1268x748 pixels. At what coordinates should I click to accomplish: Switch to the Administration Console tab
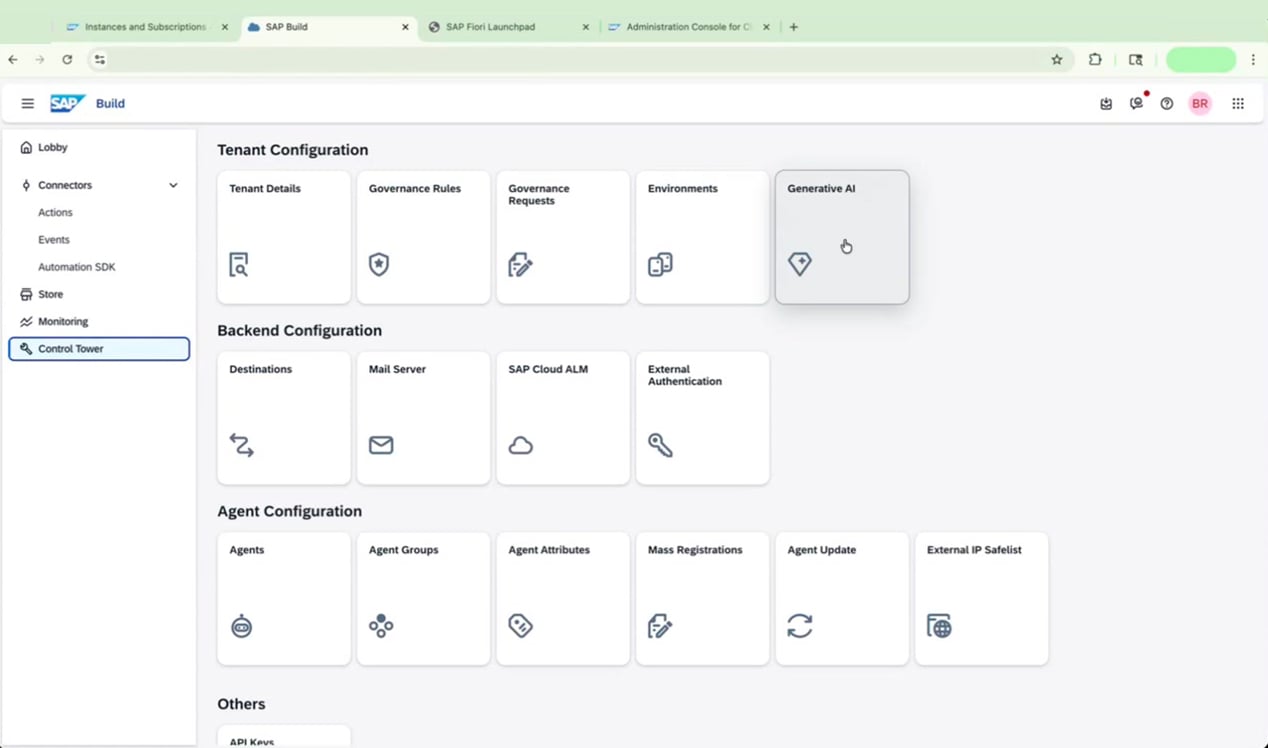click(x=690, y=27)
